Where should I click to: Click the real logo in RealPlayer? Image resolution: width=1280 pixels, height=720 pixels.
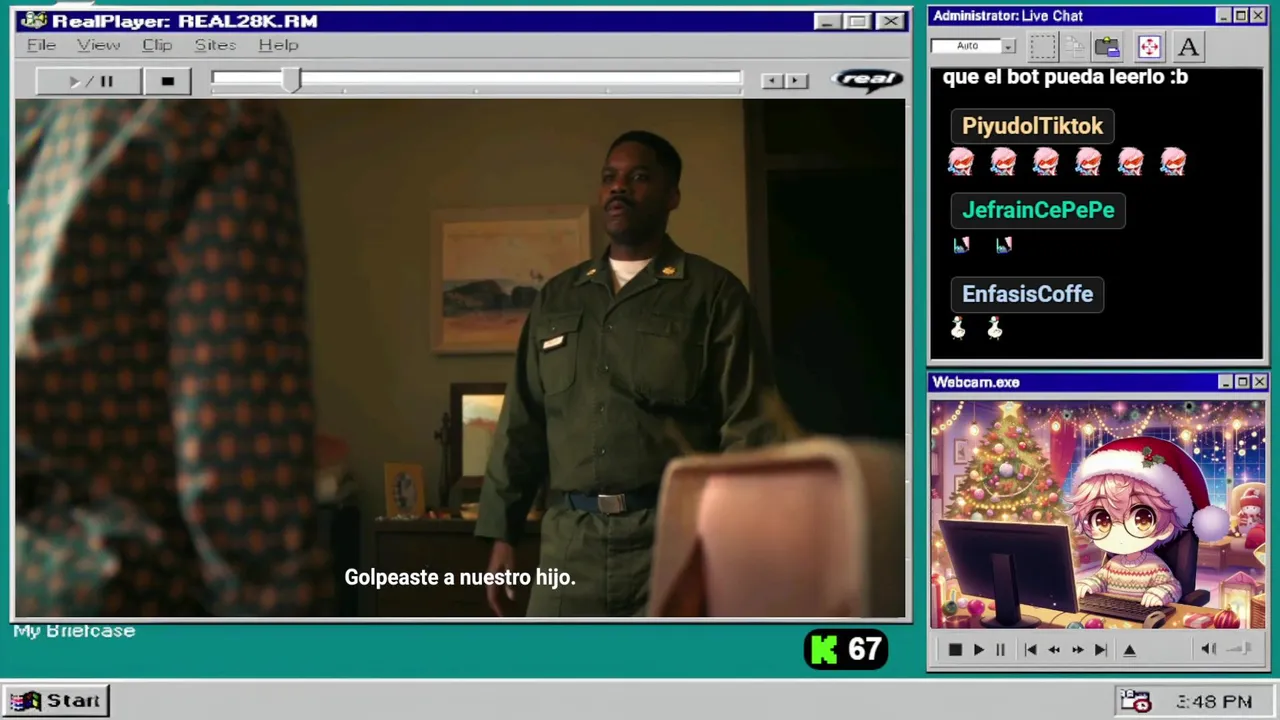coord(867,80)
